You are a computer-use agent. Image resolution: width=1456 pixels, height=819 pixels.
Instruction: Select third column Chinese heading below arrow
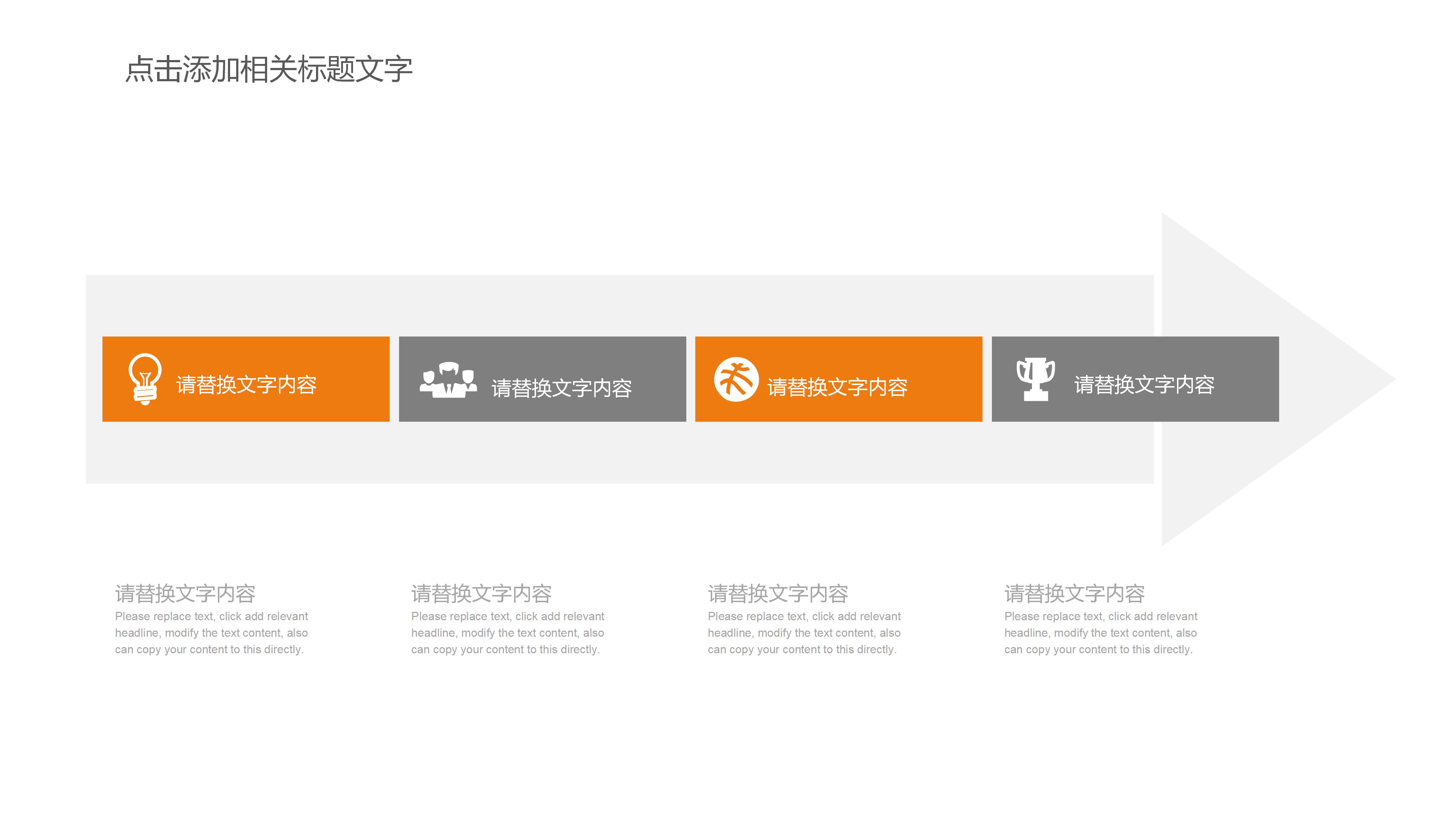coord(778,594)
